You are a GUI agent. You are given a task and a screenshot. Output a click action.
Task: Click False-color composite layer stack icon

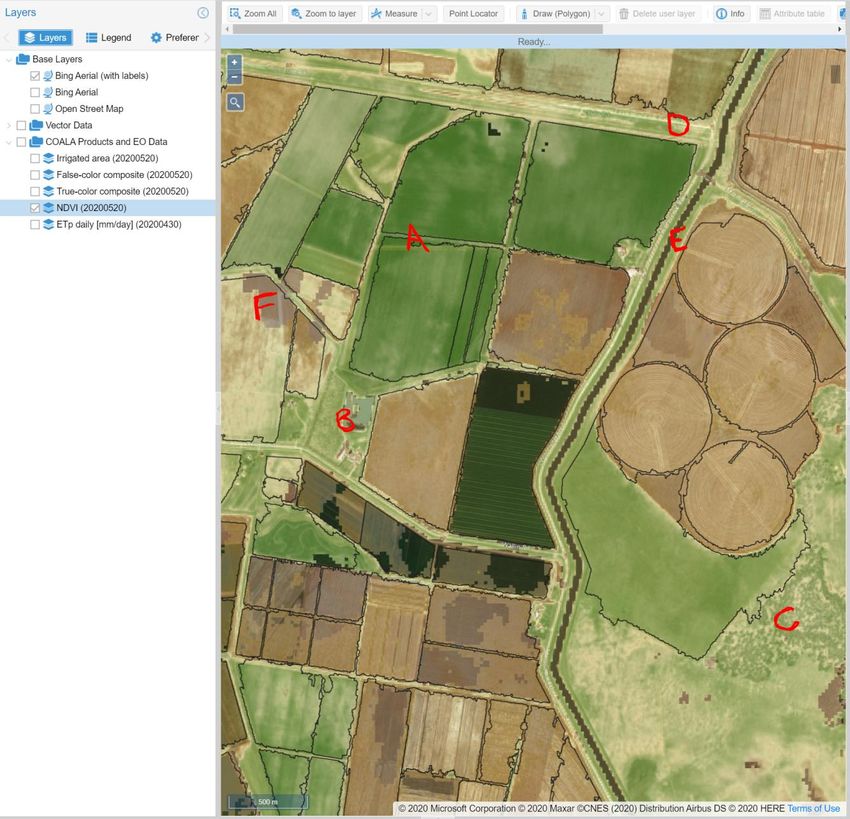(x=48, y=175)
